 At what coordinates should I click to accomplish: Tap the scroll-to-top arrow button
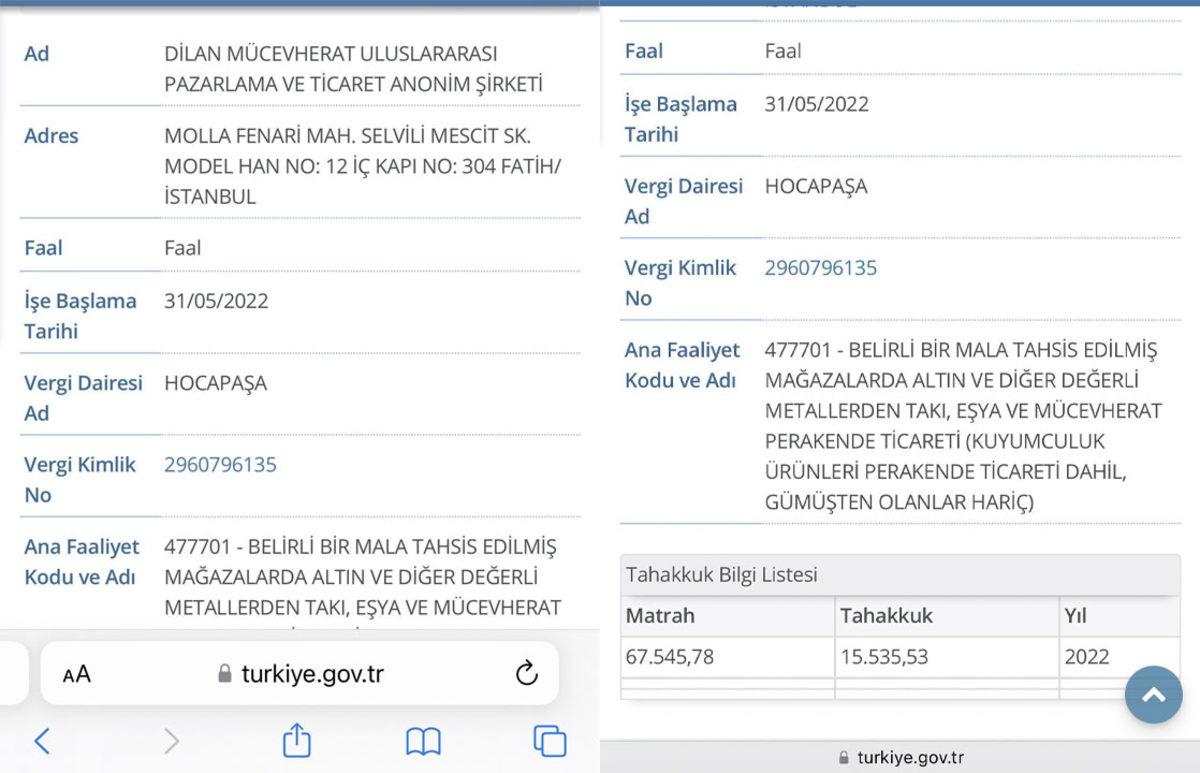coord(1153,694)
